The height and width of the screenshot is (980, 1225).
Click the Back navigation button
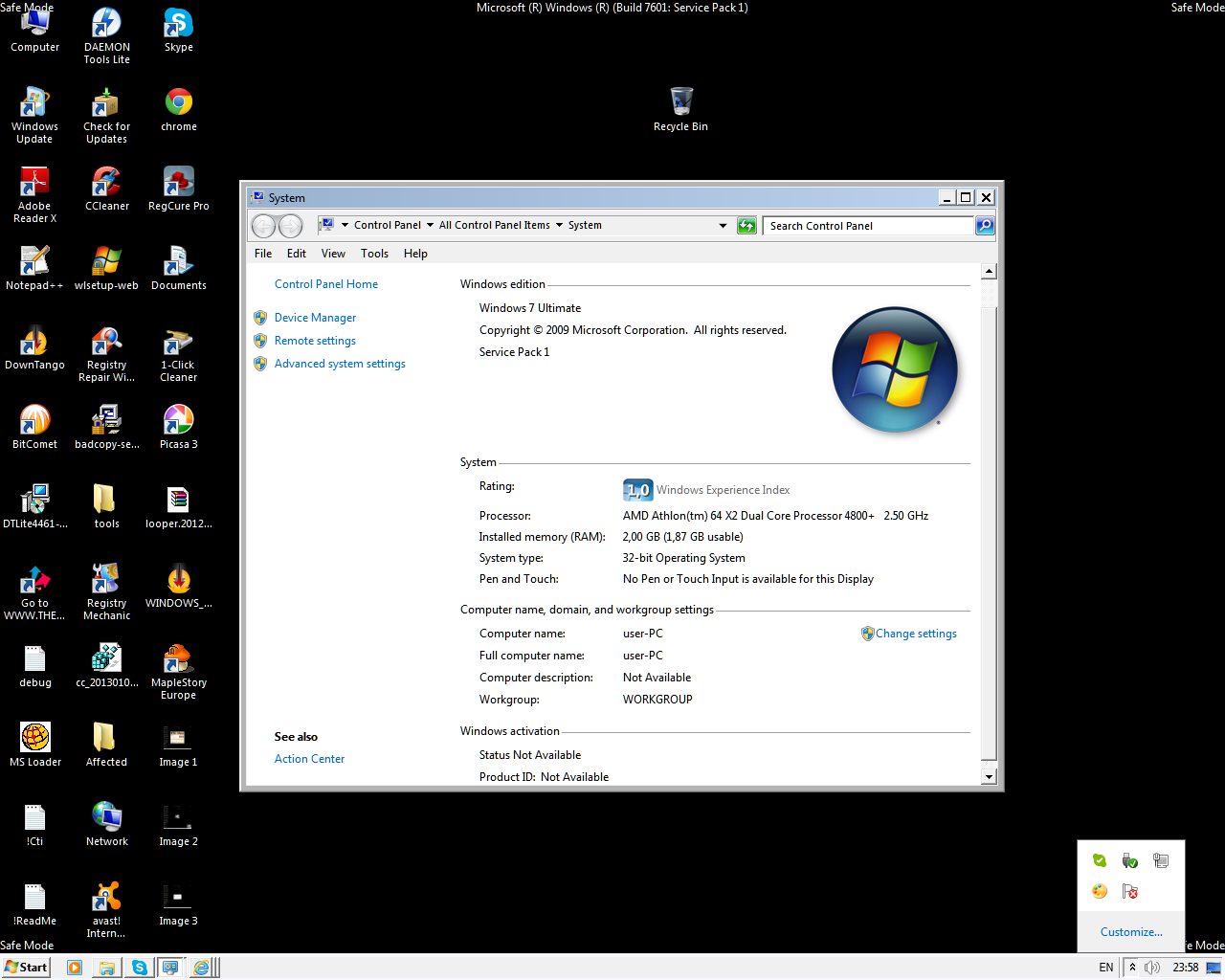(x=263, y=226)
